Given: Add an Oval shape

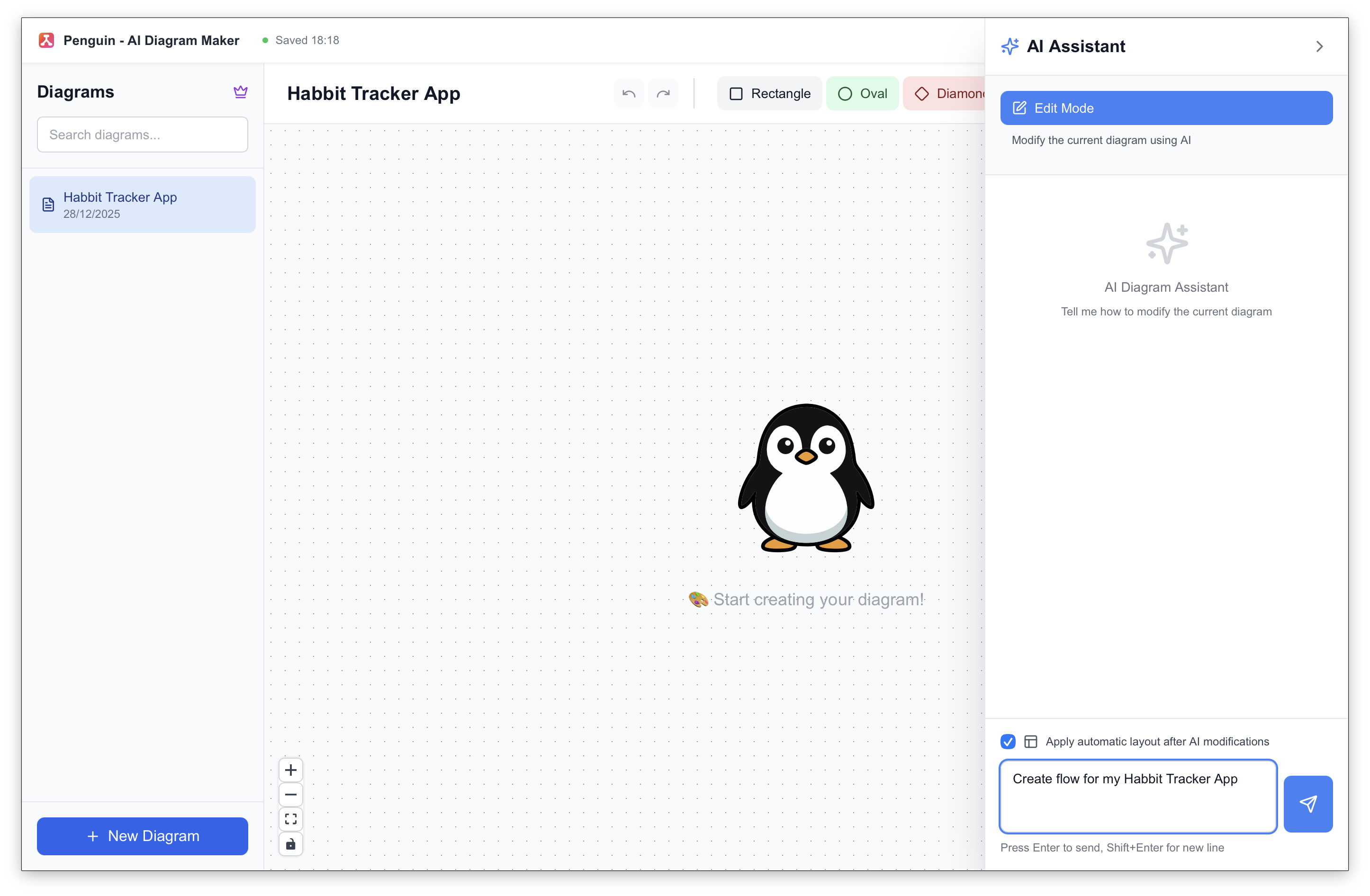Looking at the screenshot, I should (862, 94).
